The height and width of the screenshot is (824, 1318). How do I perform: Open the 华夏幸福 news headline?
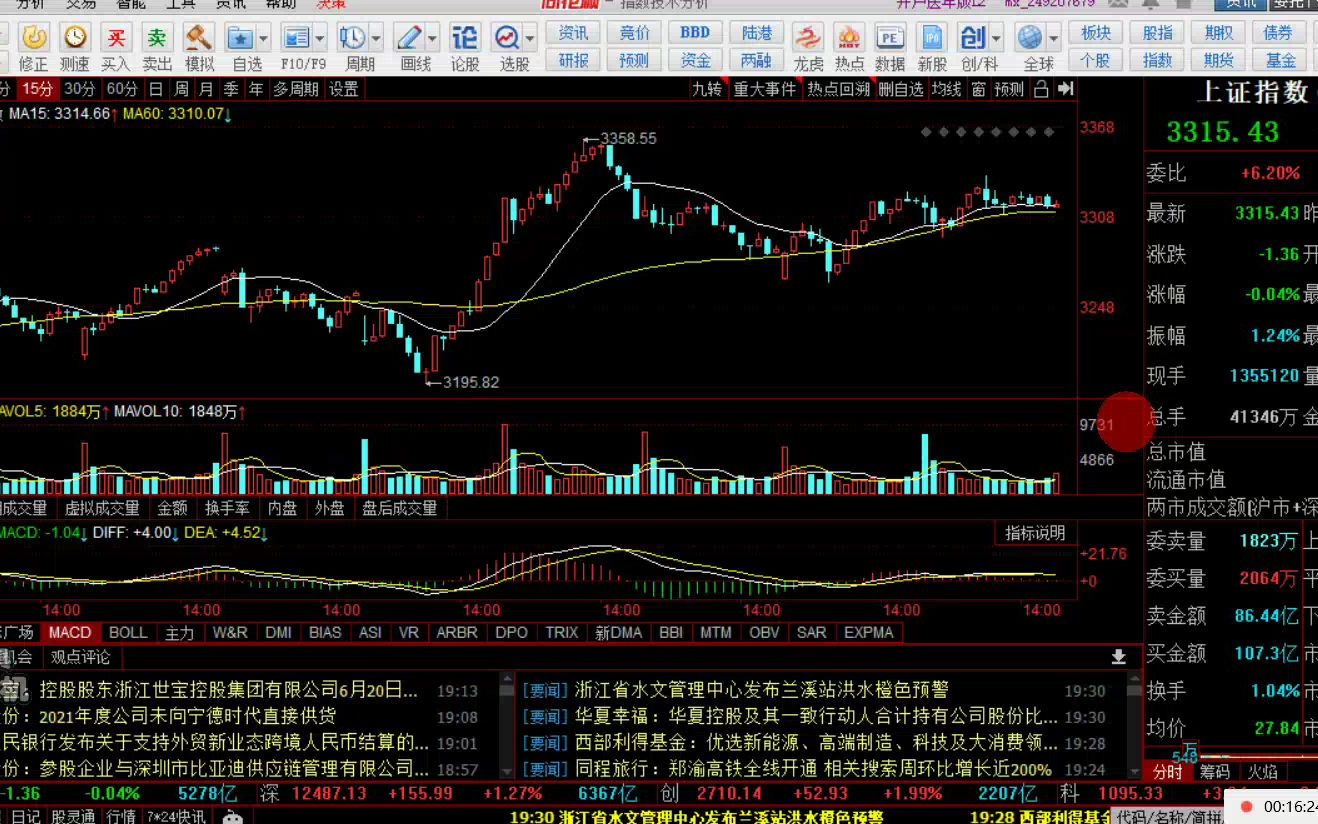click(816, 716)
